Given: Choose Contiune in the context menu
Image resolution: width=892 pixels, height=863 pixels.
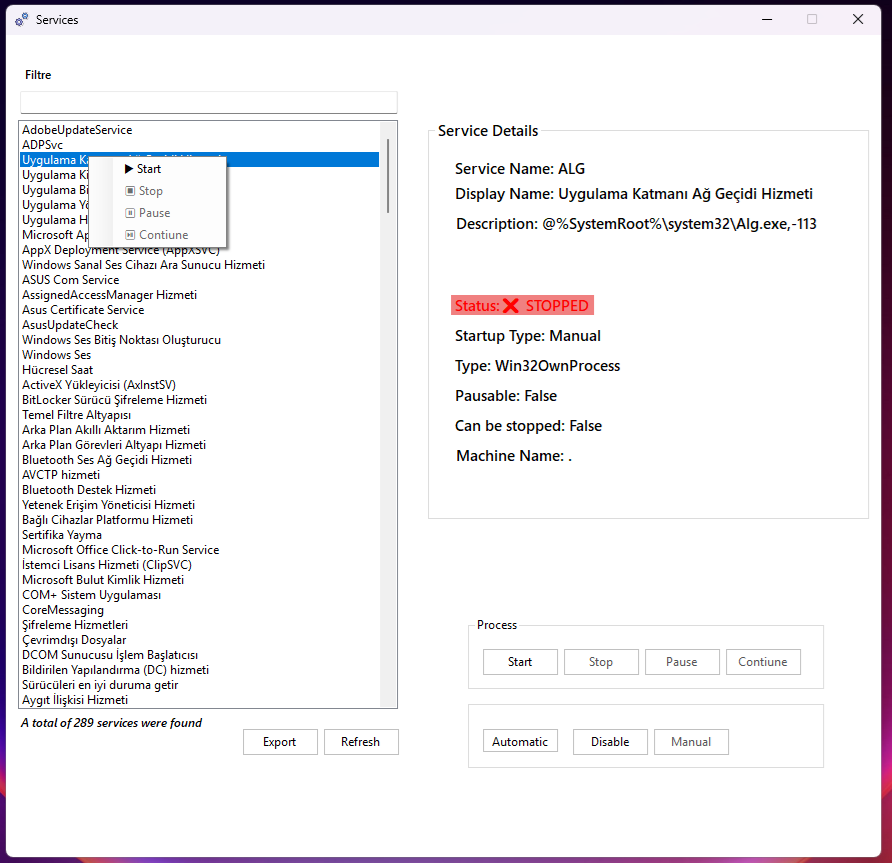Looking at the screenshot, I should pyautogui.click(x=158, y=235).
